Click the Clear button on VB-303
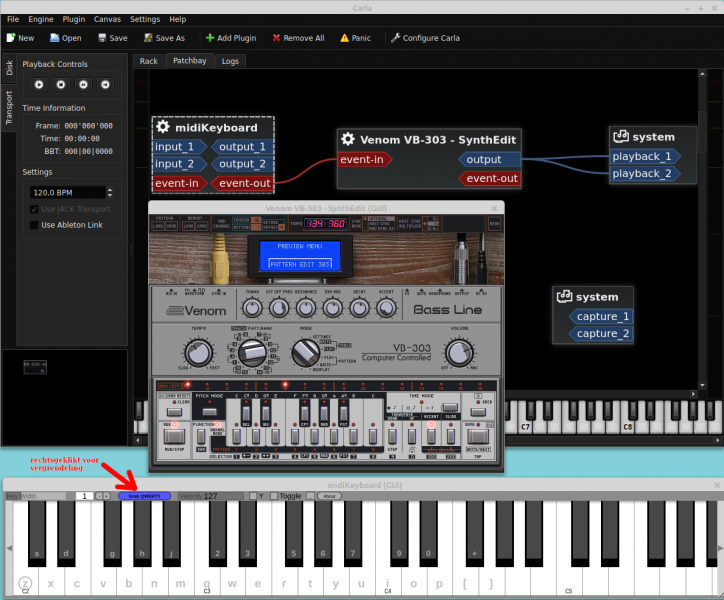 tap(175, 412)
